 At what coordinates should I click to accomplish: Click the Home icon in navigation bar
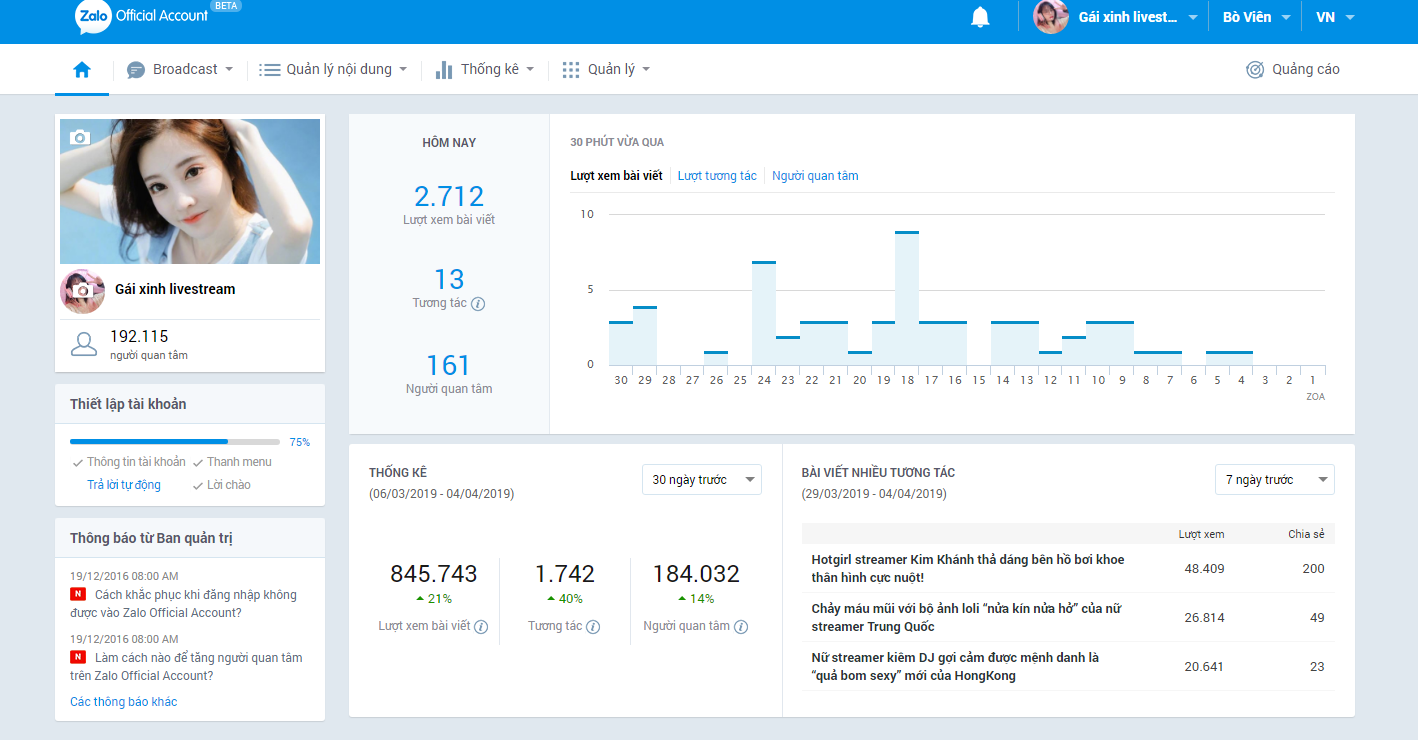(x=82, y=69)
